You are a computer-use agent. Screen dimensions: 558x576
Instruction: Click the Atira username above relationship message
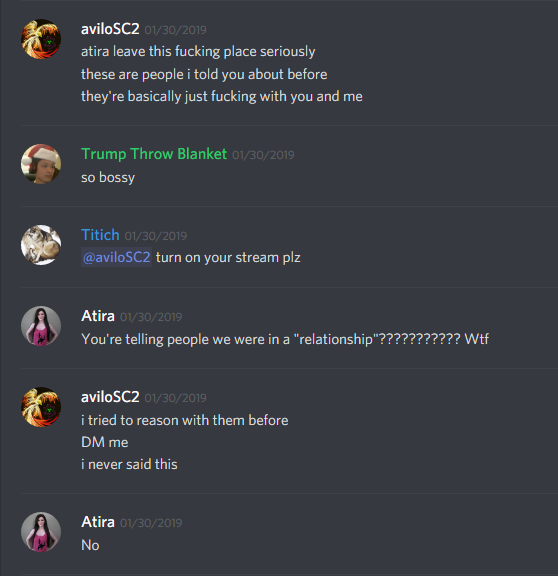[98, 316]
